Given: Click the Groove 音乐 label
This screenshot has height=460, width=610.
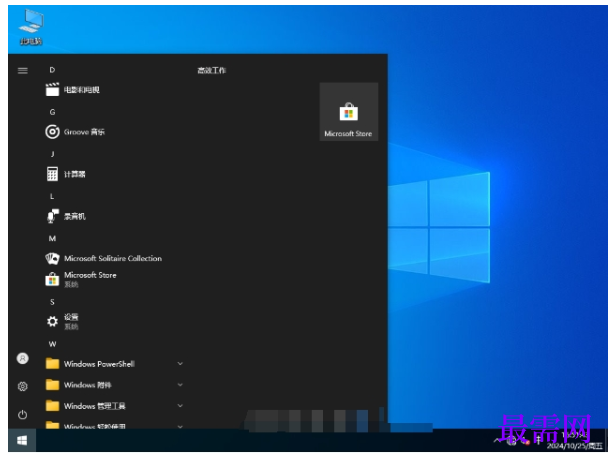Looking at the screenshot, I should pyautogui.click(x=84, y=132).
